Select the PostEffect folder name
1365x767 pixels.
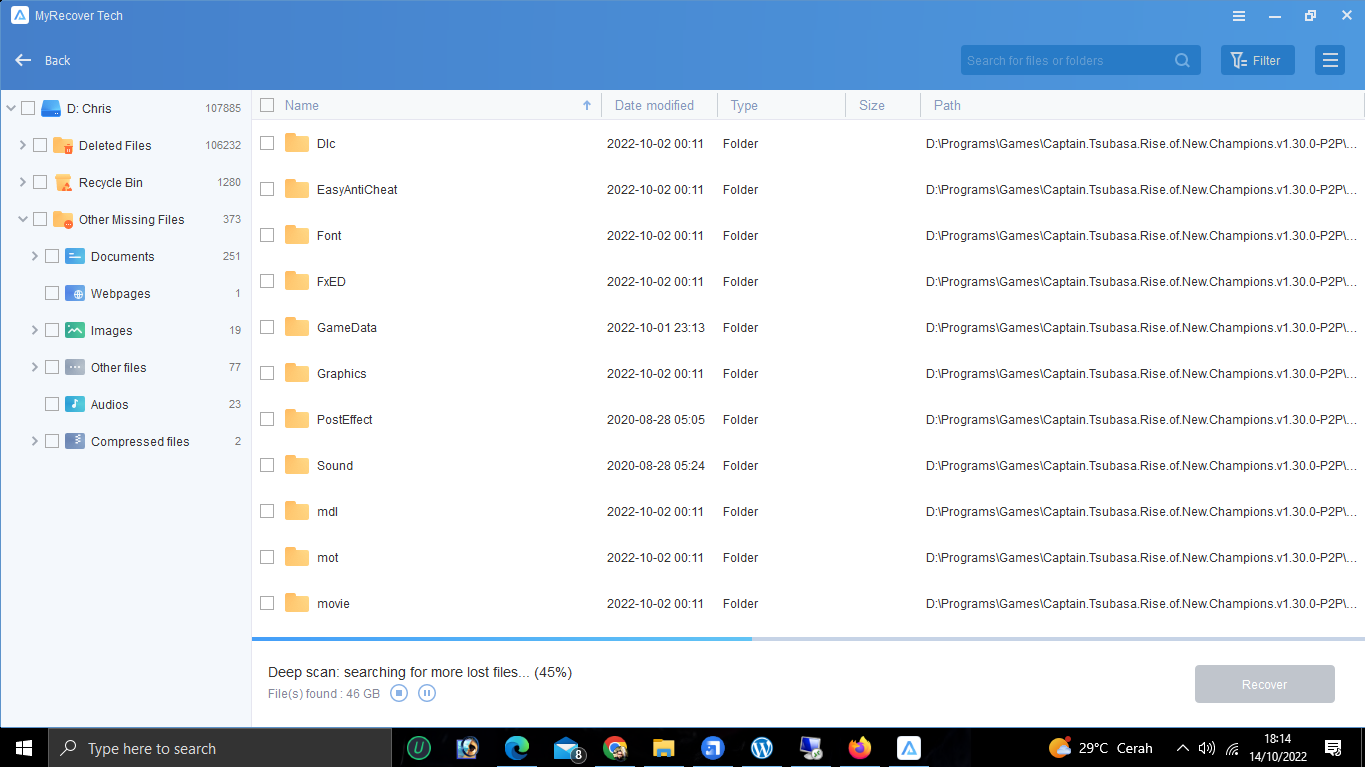click(344, 419)
